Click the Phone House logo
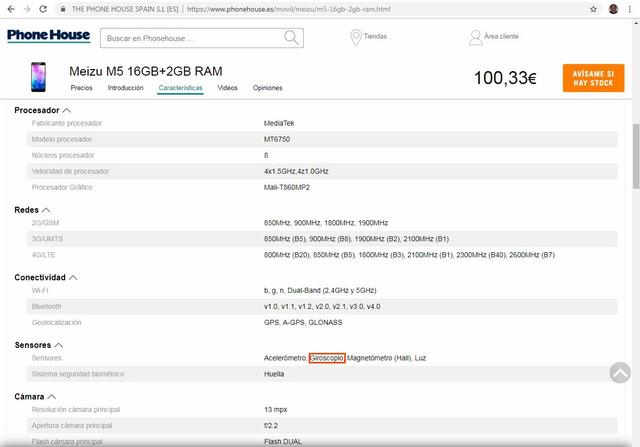The width and height of the screenshot is (640, 447). (49, 36)
